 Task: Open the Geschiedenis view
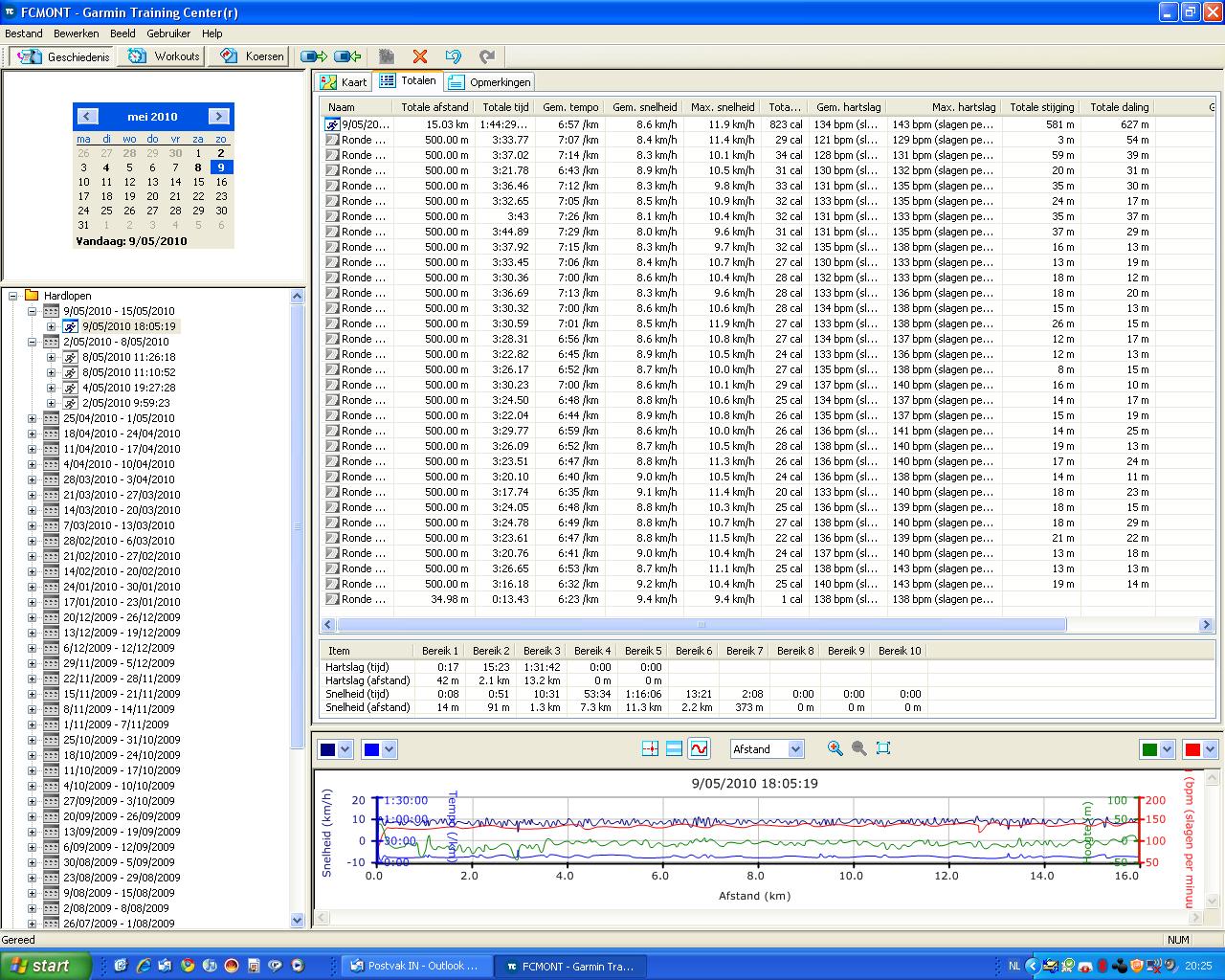pos(61,56)
